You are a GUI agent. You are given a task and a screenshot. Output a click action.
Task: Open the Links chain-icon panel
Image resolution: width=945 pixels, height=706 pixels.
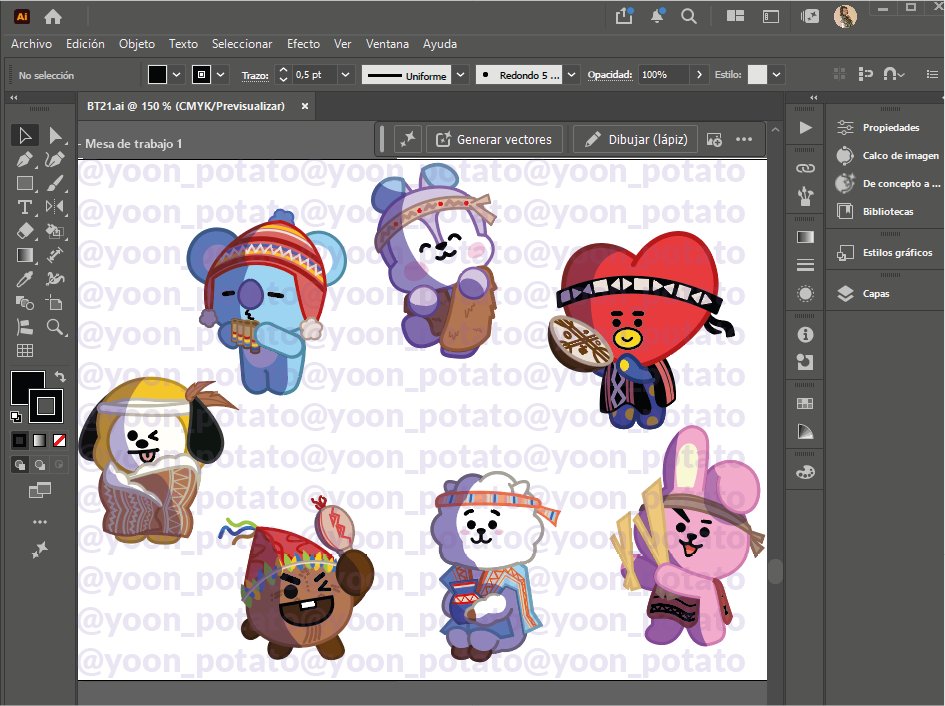805,168
